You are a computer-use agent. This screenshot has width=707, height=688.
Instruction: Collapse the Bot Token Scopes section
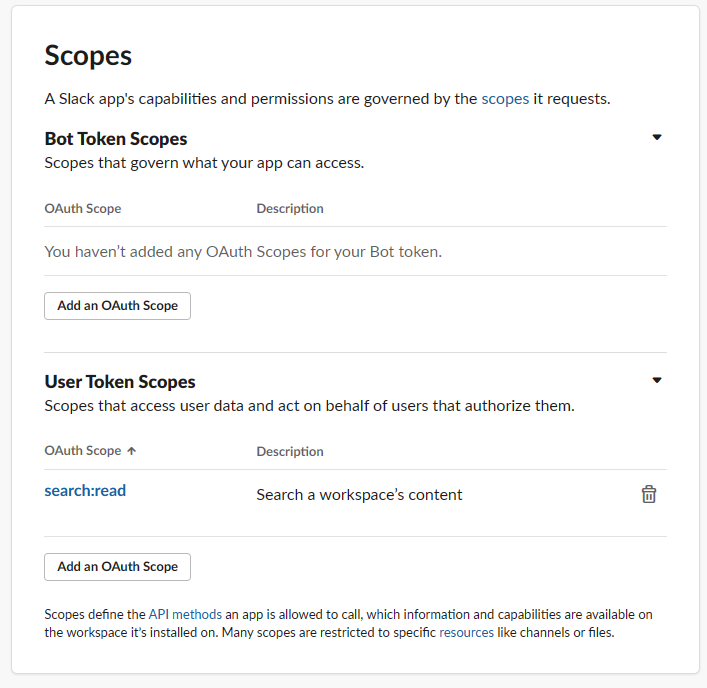point(657,137)
